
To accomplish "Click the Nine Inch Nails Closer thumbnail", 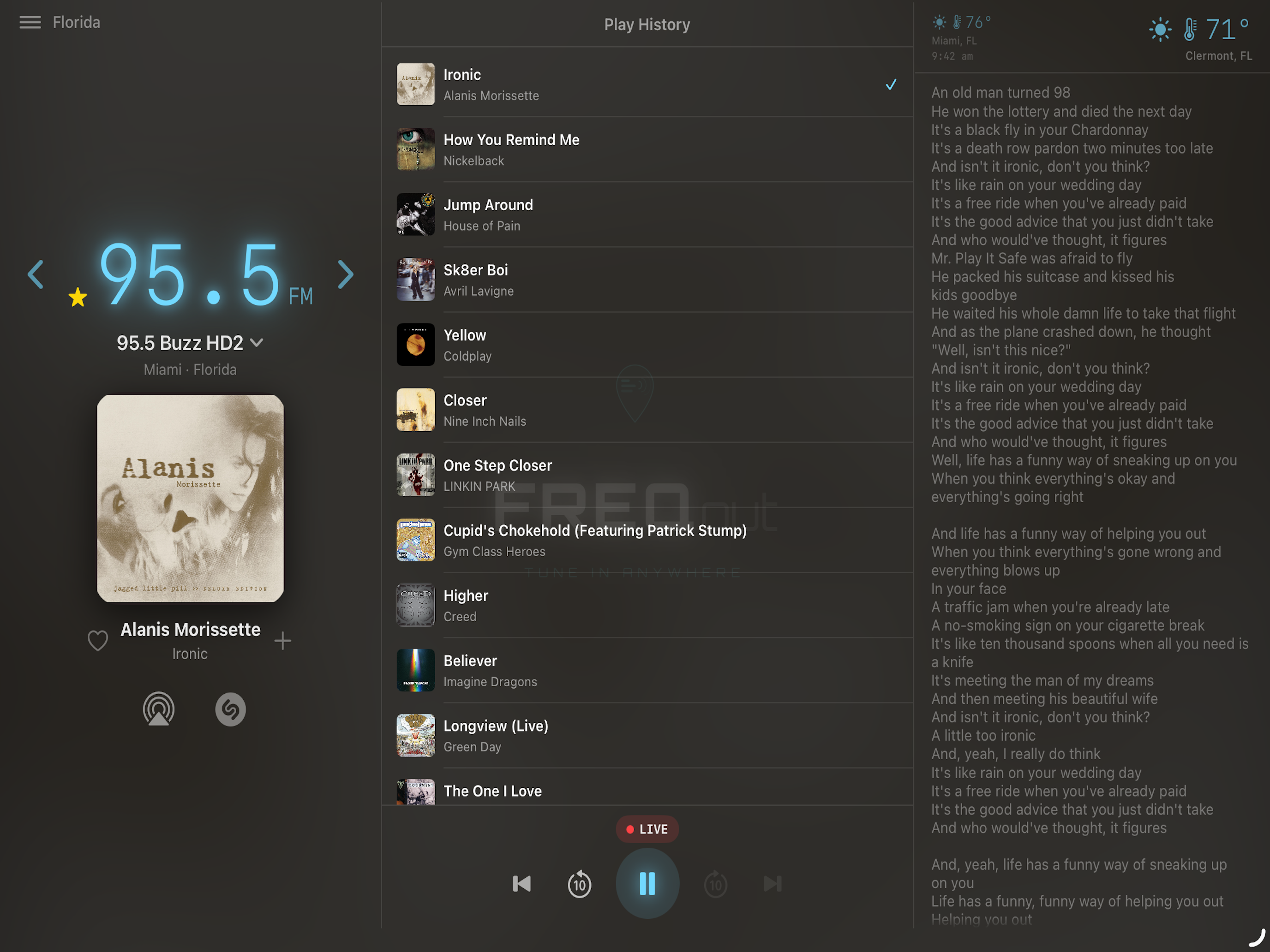I will pyautogui.click(x=416, y=411).
